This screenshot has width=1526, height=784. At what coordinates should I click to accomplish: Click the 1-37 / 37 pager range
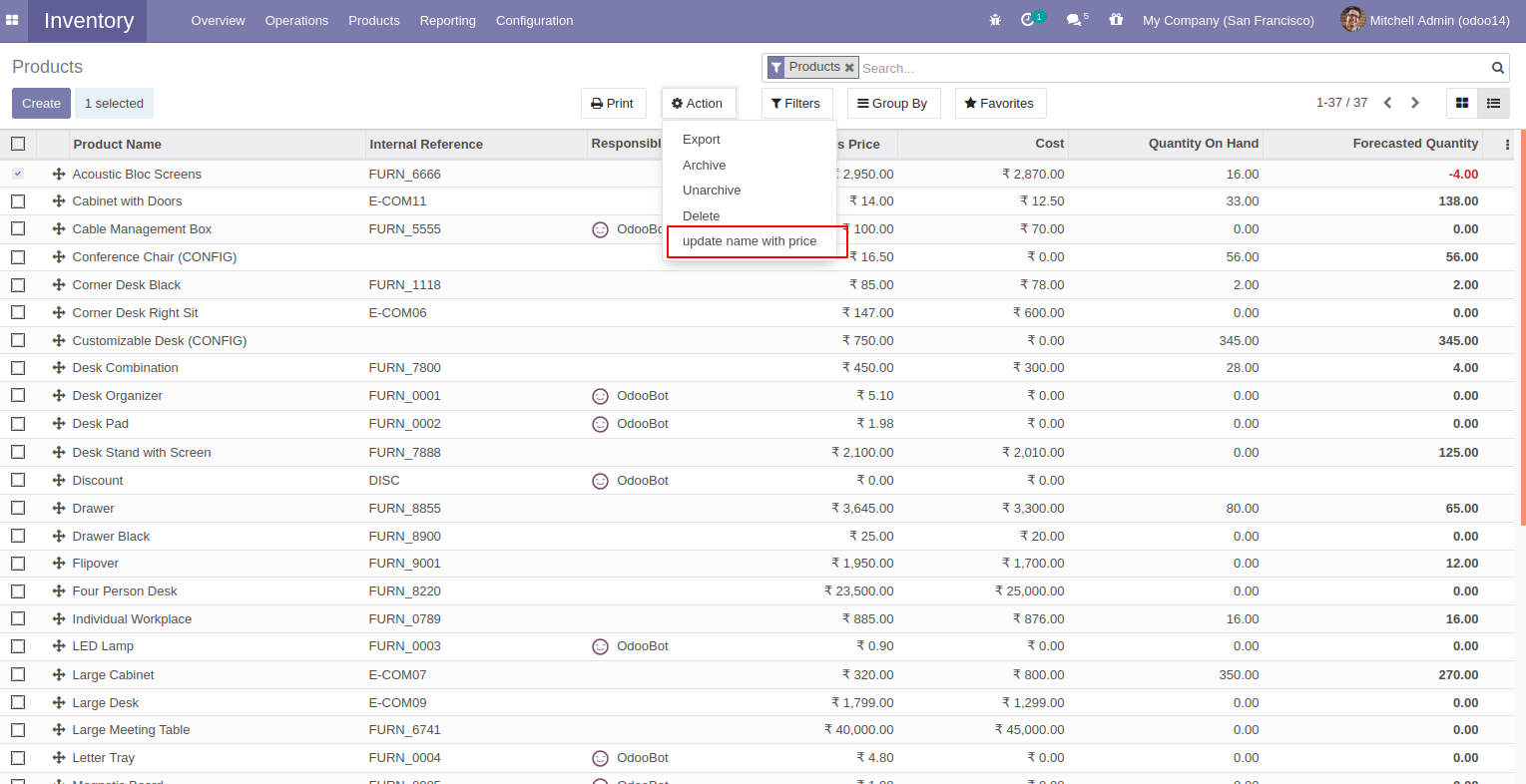coord(1341,103)
